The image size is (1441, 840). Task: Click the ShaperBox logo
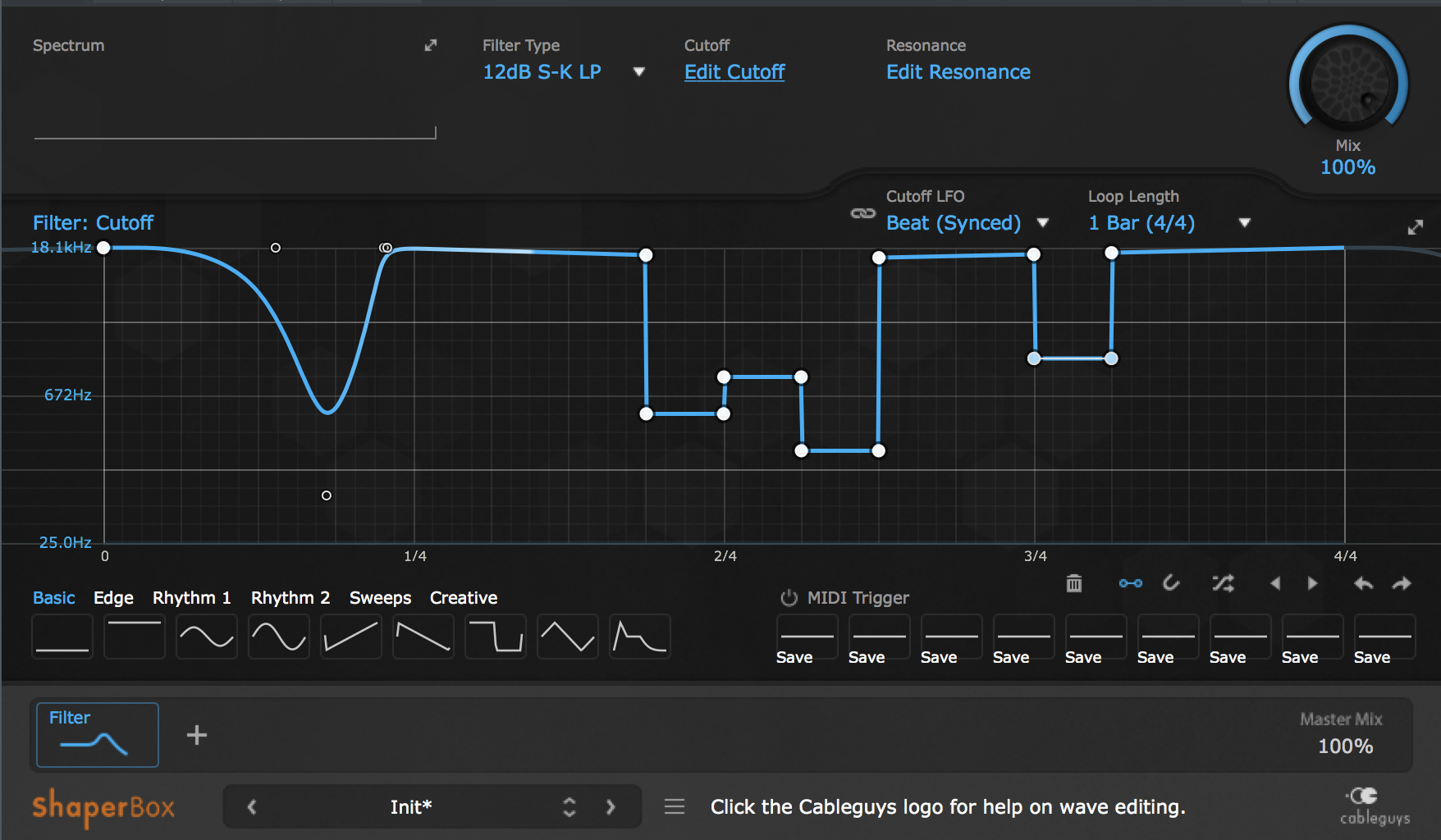point(103,807)
